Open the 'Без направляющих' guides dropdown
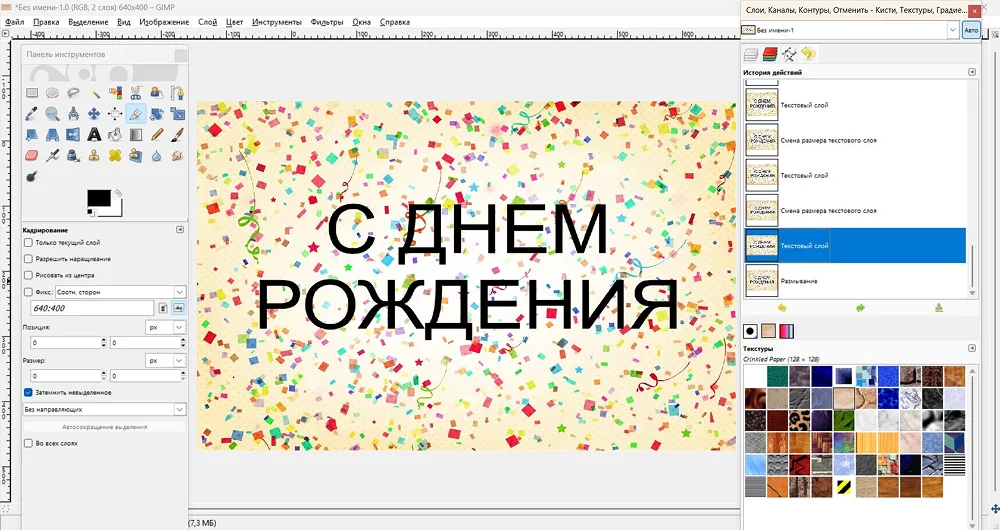Image resolution: width=1000 pixels, height=530 pixels. [104, 409]
